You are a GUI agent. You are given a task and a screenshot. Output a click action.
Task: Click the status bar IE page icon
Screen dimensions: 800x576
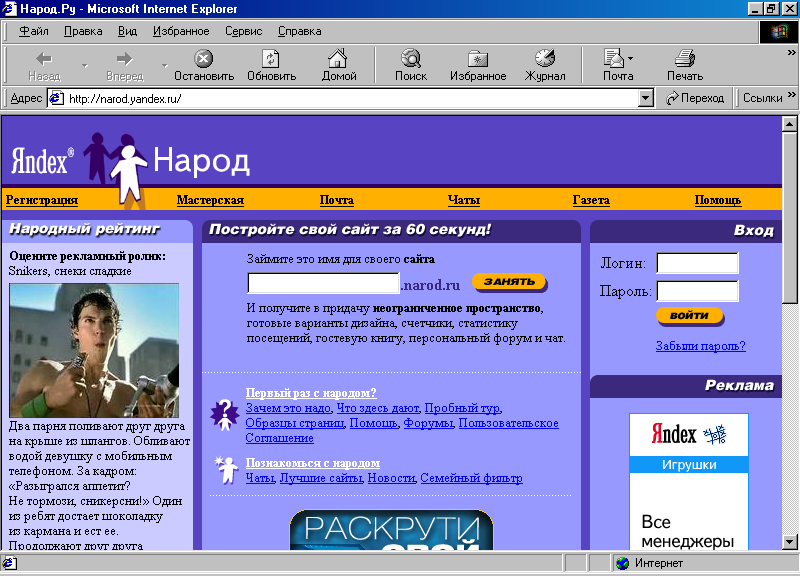[x=9, y=563]
